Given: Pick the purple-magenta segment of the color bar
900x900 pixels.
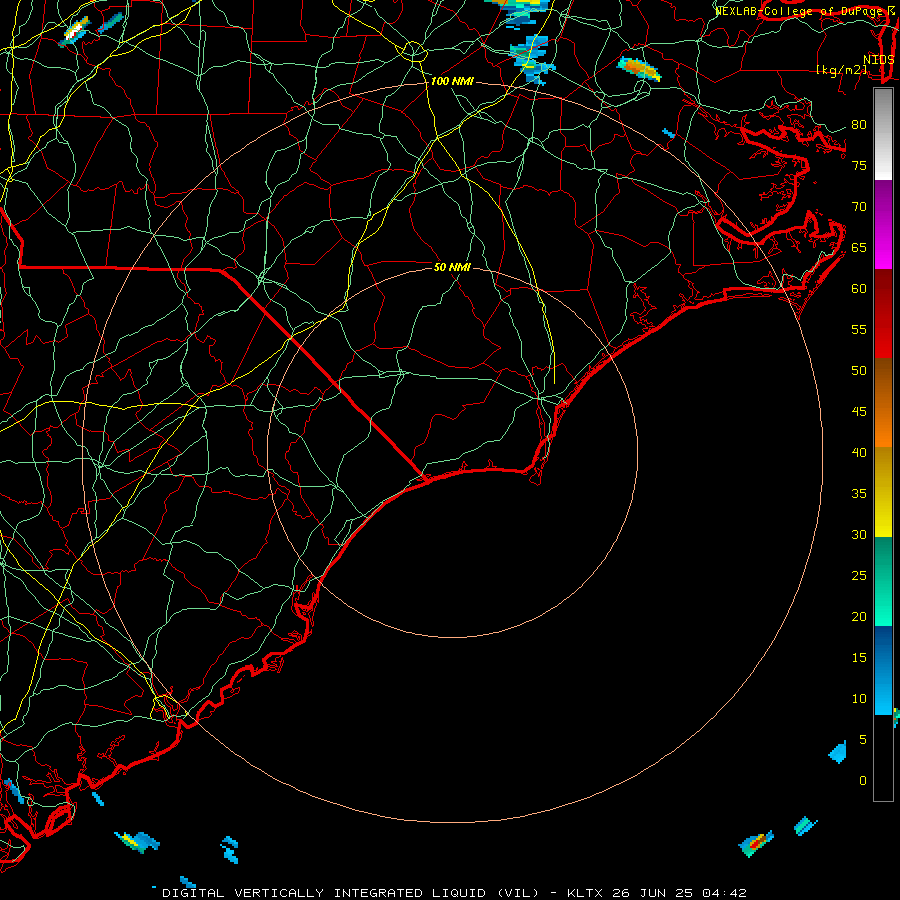Looking at the screenshot, I should coord(883,225).
